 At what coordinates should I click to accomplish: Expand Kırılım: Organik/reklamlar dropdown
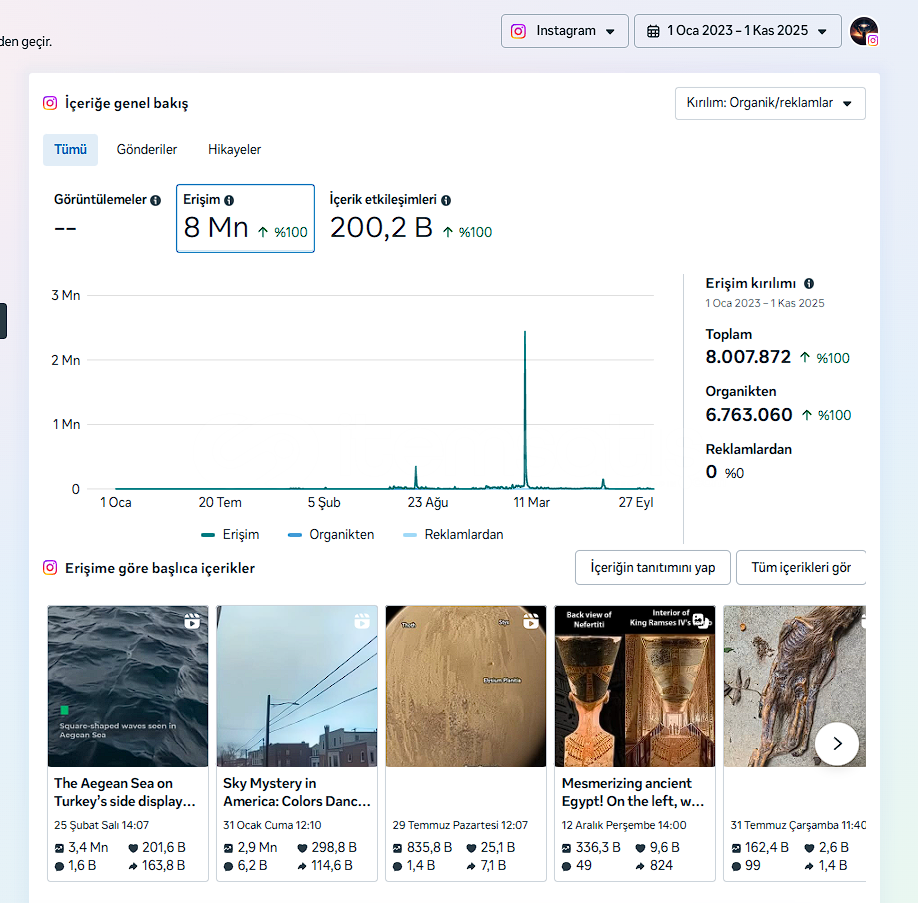click(x=770, y=103)
